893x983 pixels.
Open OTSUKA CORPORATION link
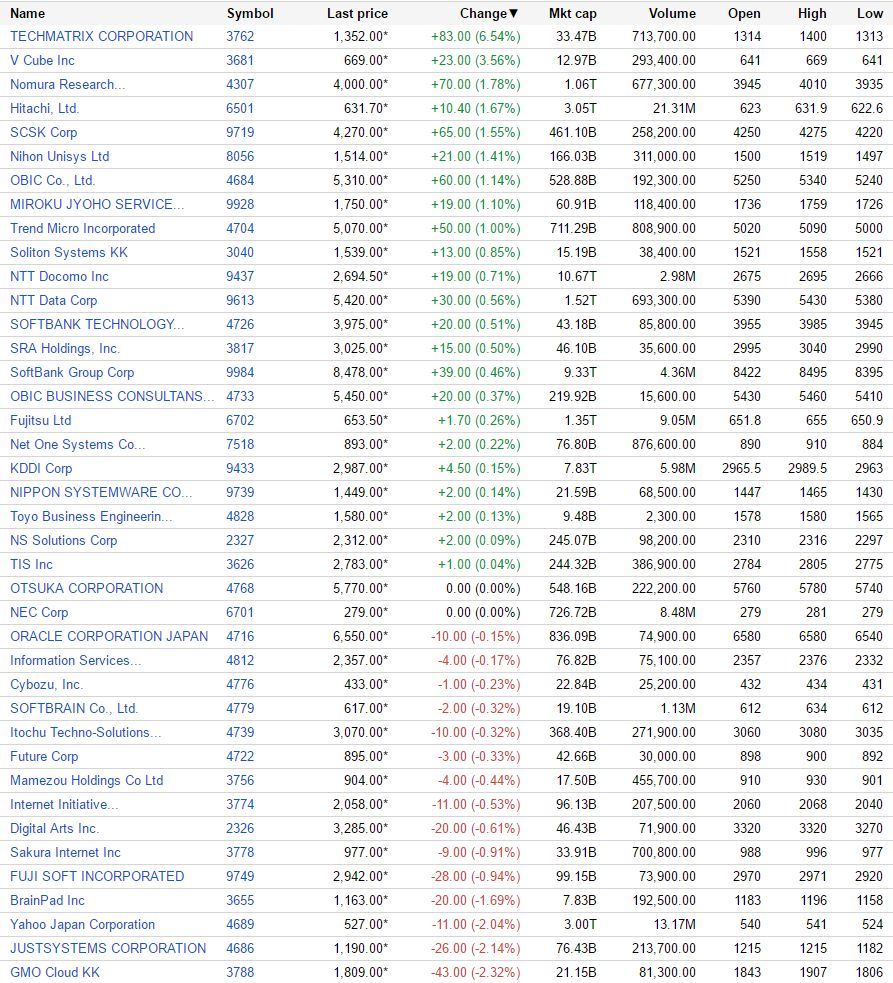(x=87, y=589)
